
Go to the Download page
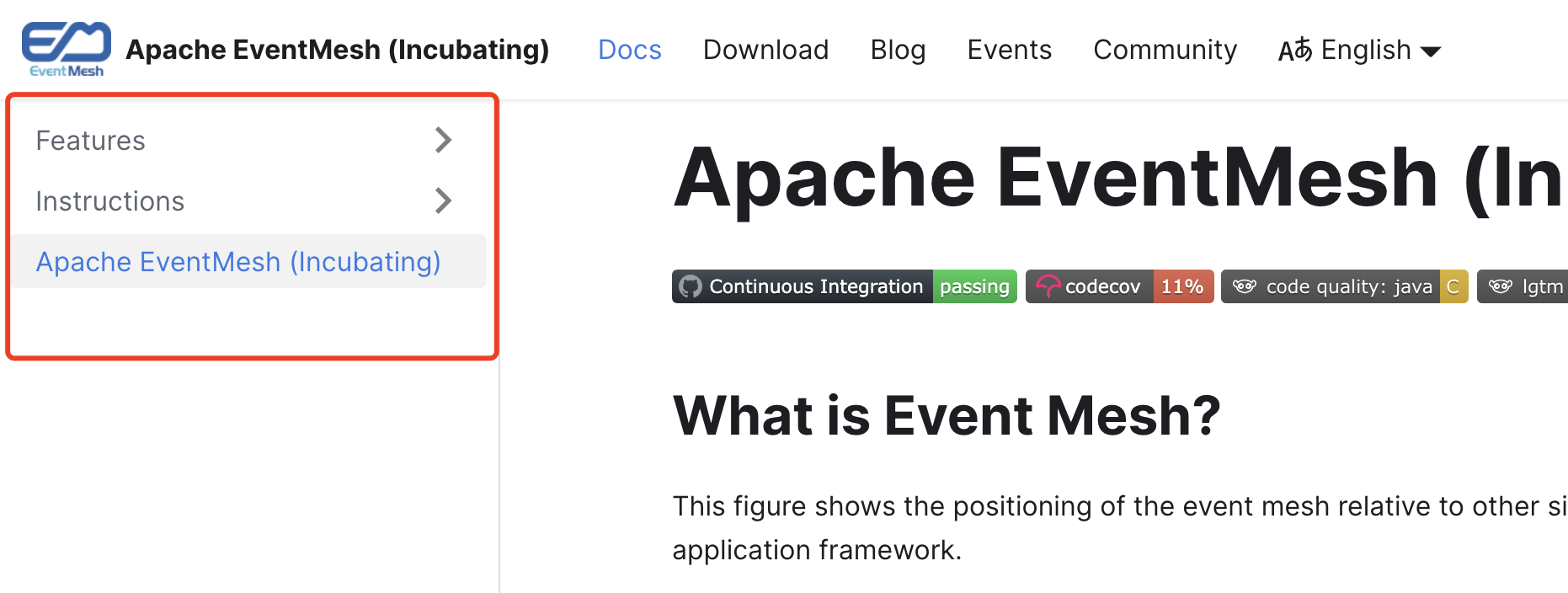coord(765,50)
